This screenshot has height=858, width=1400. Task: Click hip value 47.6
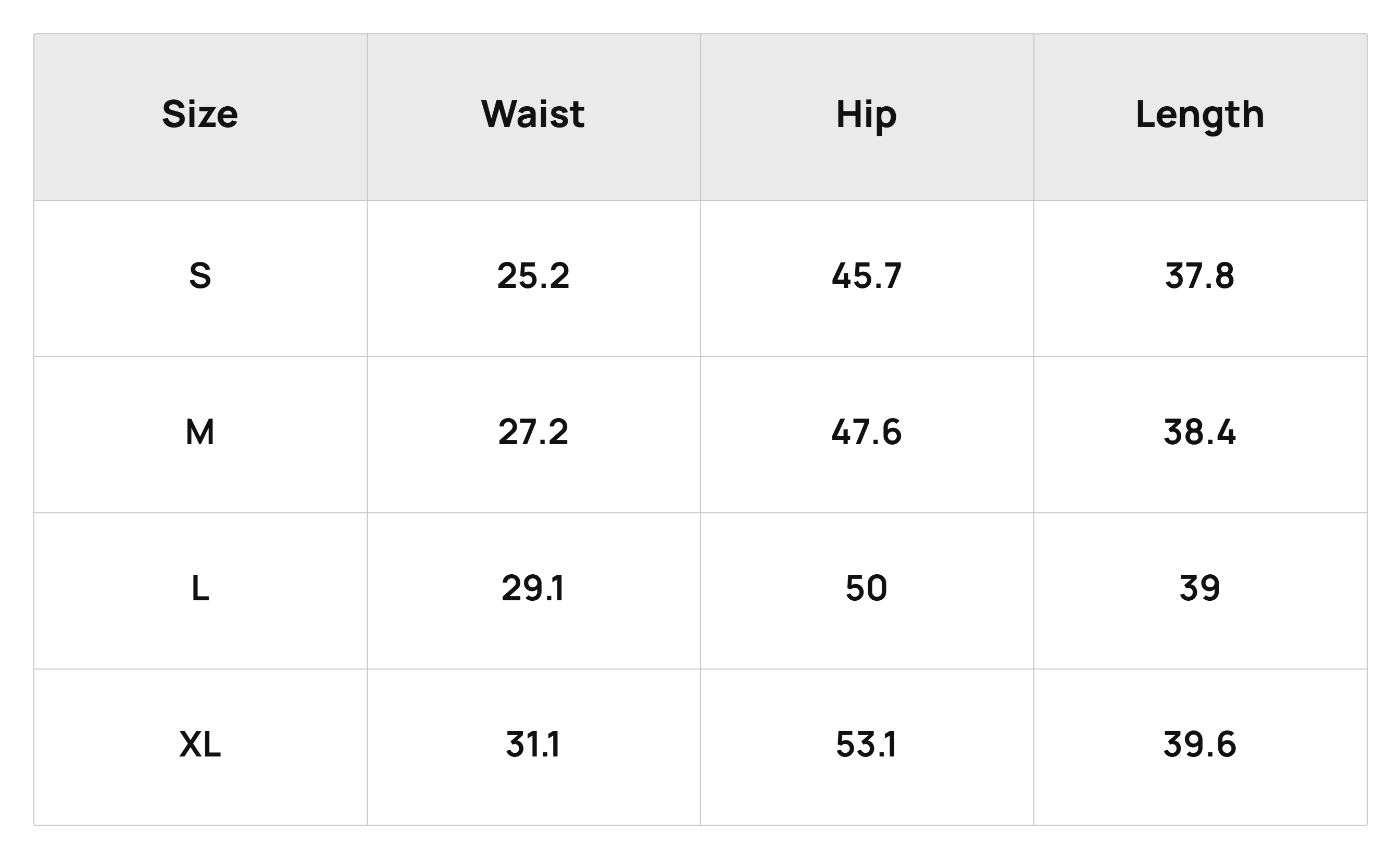point(867,432)
